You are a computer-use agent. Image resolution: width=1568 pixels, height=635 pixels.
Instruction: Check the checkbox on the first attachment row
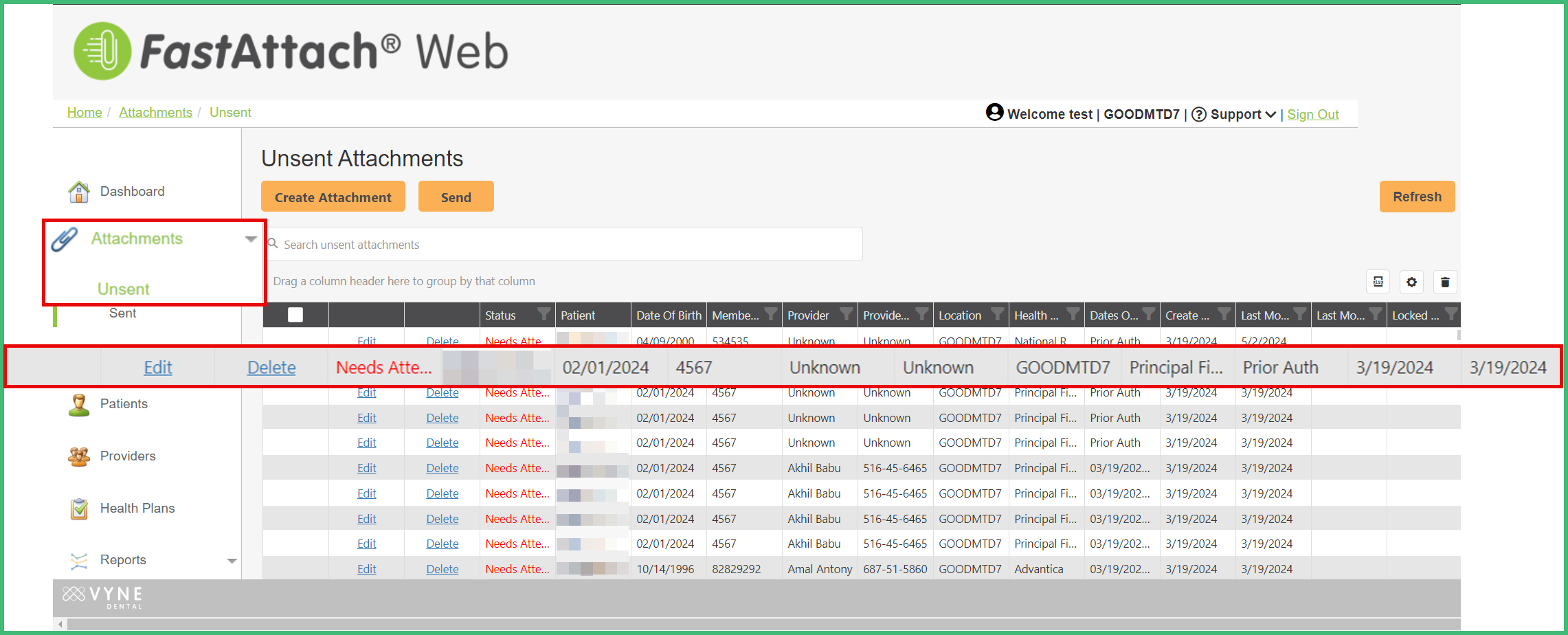(295, 341)
